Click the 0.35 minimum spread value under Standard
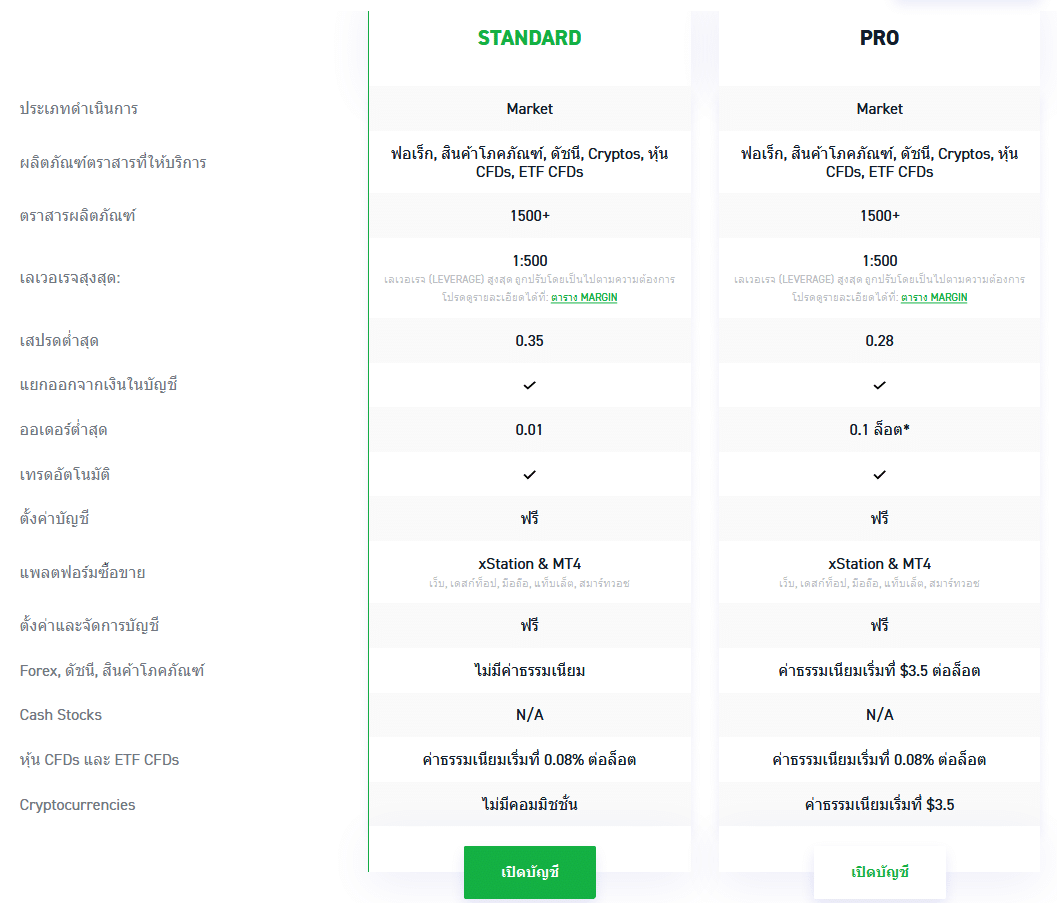The height and width of the screenshot is (903, 1057). click(x=529, y=341)
